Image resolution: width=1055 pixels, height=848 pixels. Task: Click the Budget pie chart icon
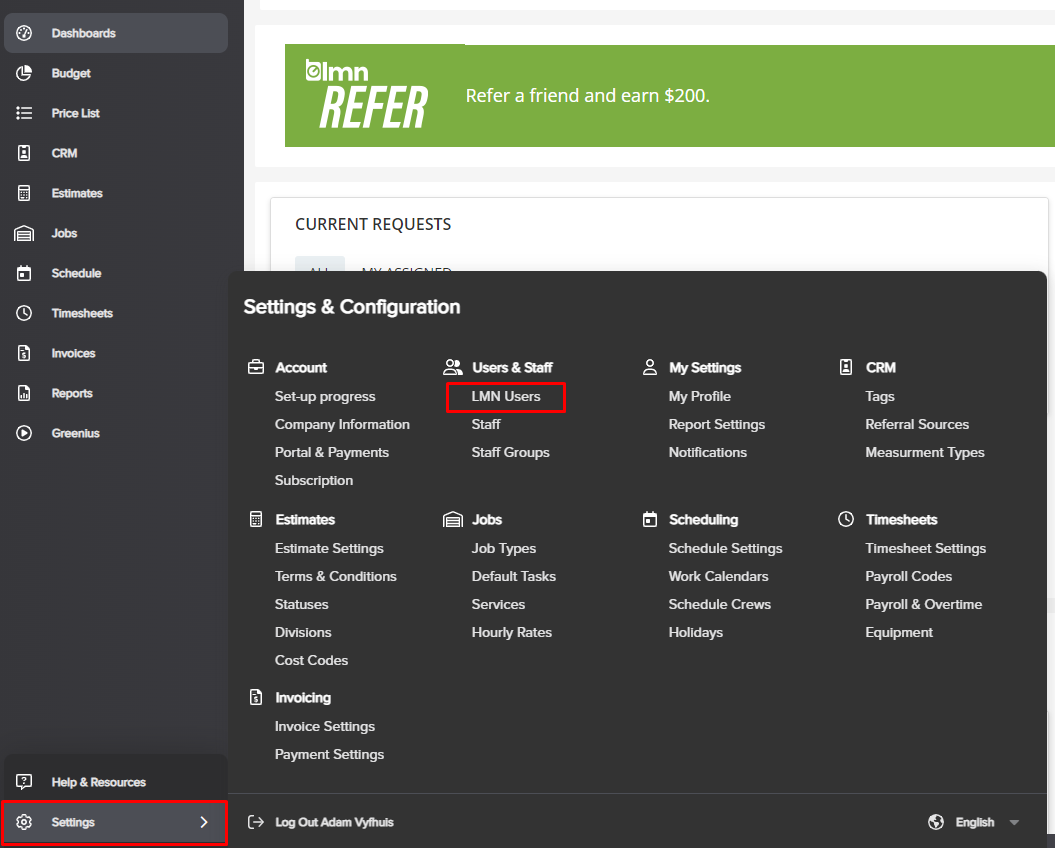[24, 73]
